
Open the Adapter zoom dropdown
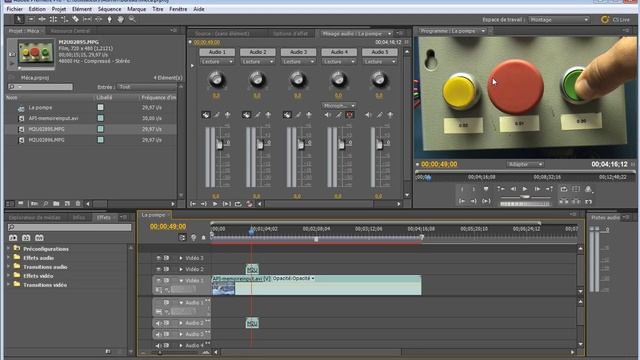click(525, 164)
